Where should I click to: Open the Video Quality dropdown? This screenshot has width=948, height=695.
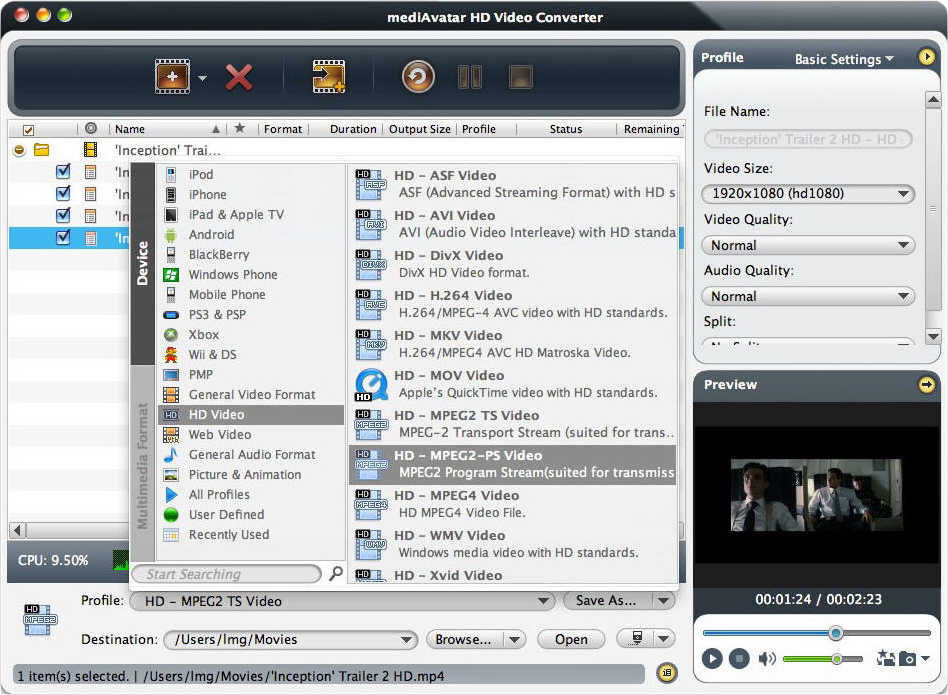point(808,245)
